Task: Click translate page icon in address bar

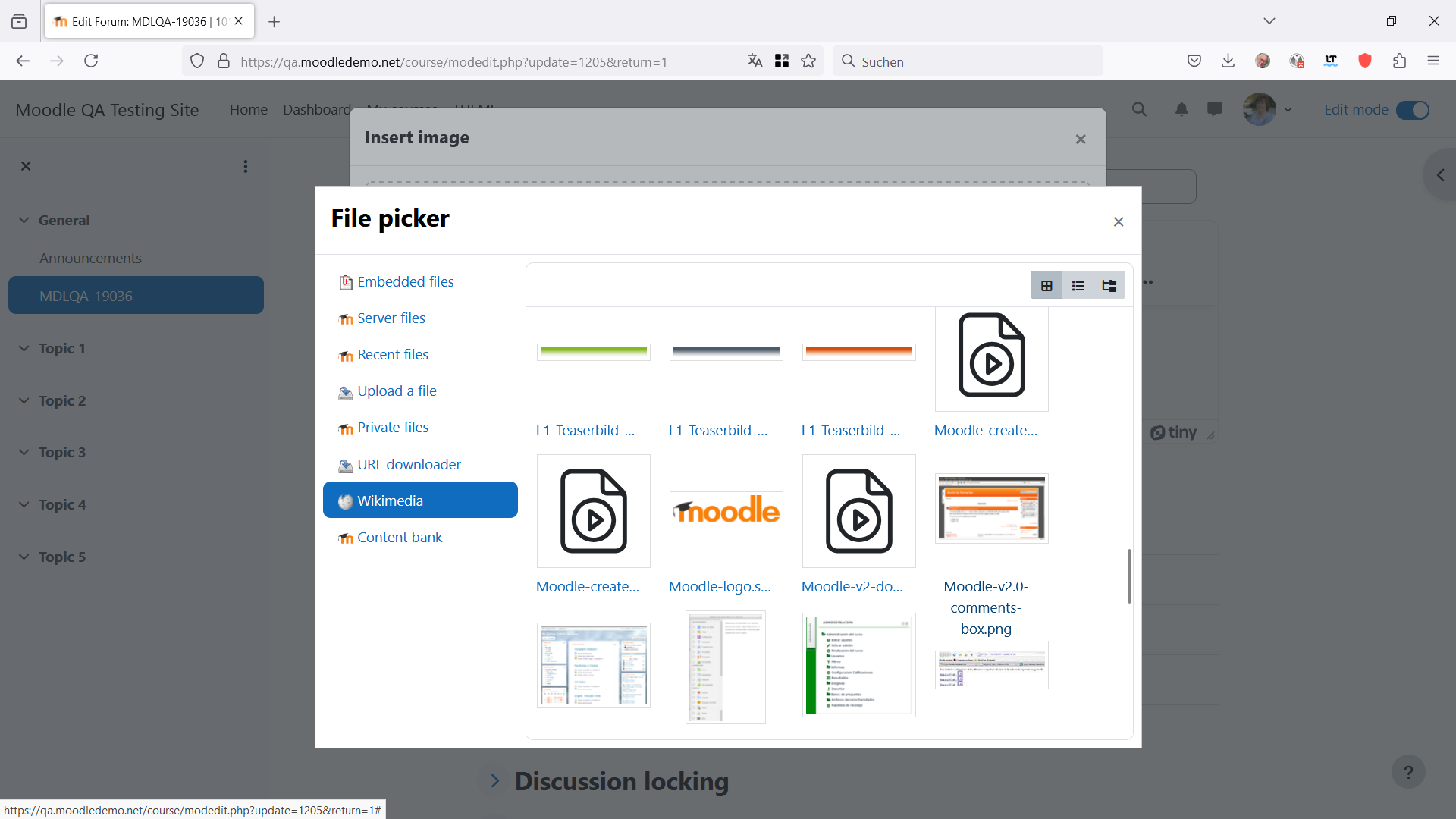Action: (755, 61)
